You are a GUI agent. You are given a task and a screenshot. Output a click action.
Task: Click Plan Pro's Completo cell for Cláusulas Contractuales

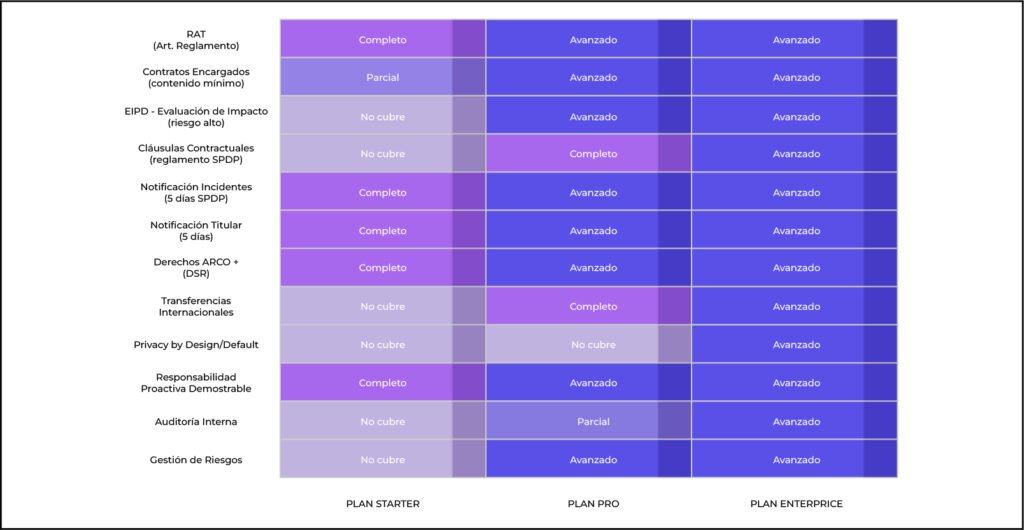[x=593, y=154]
